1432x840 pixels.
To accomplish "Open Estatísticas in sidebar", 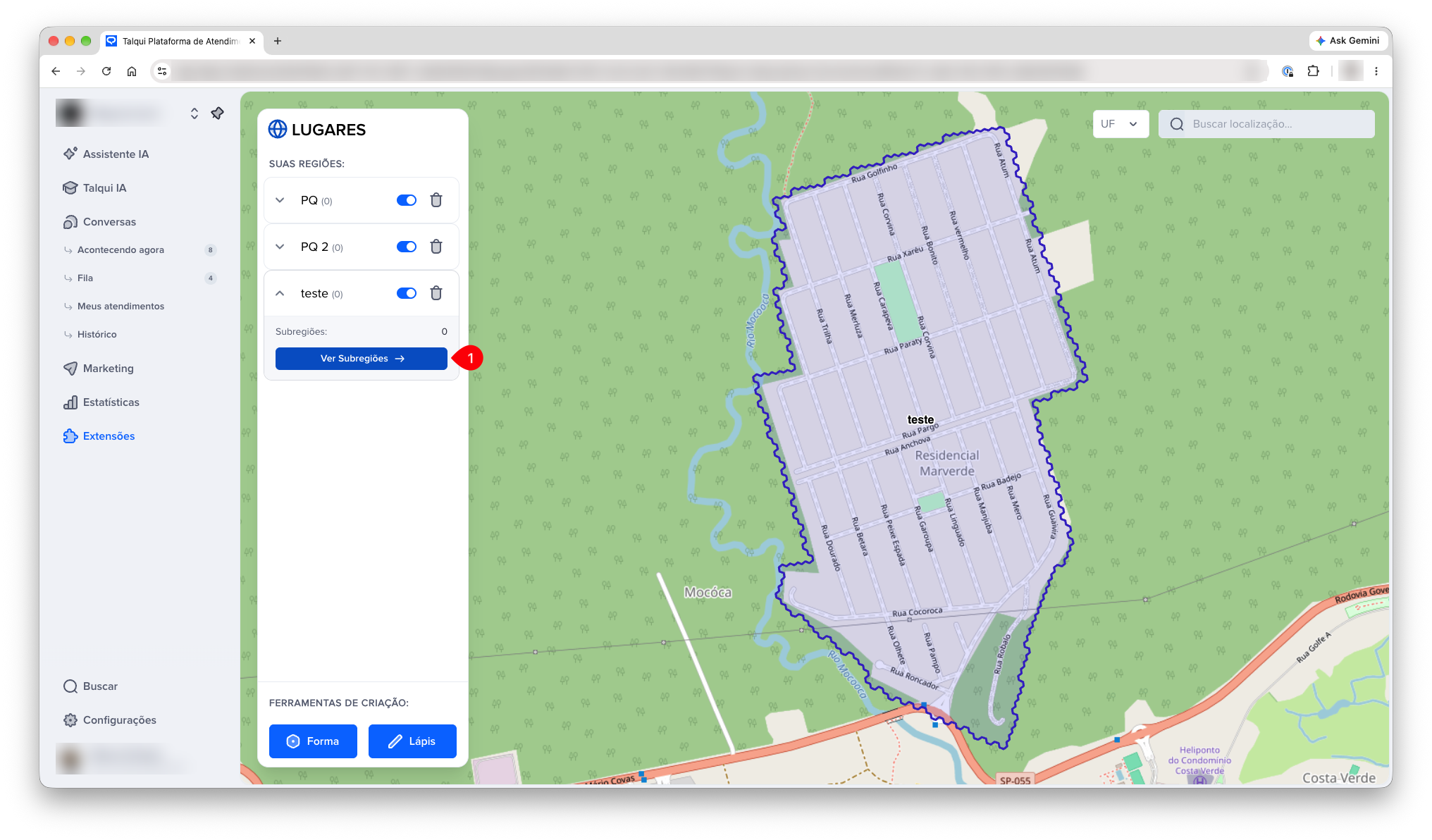I will [x=101, y=402].
